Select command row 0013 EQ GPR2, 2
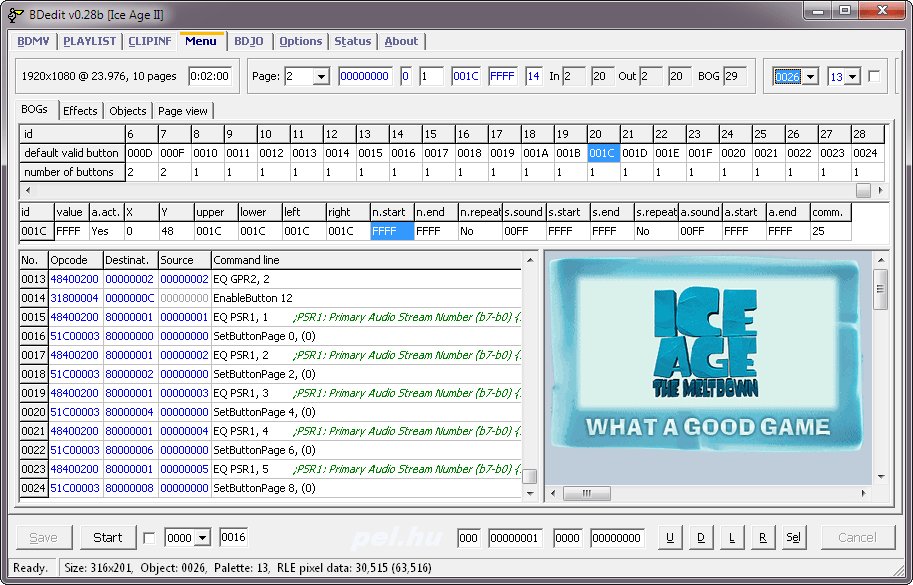 pyautogui.click(x=270, y=279)
